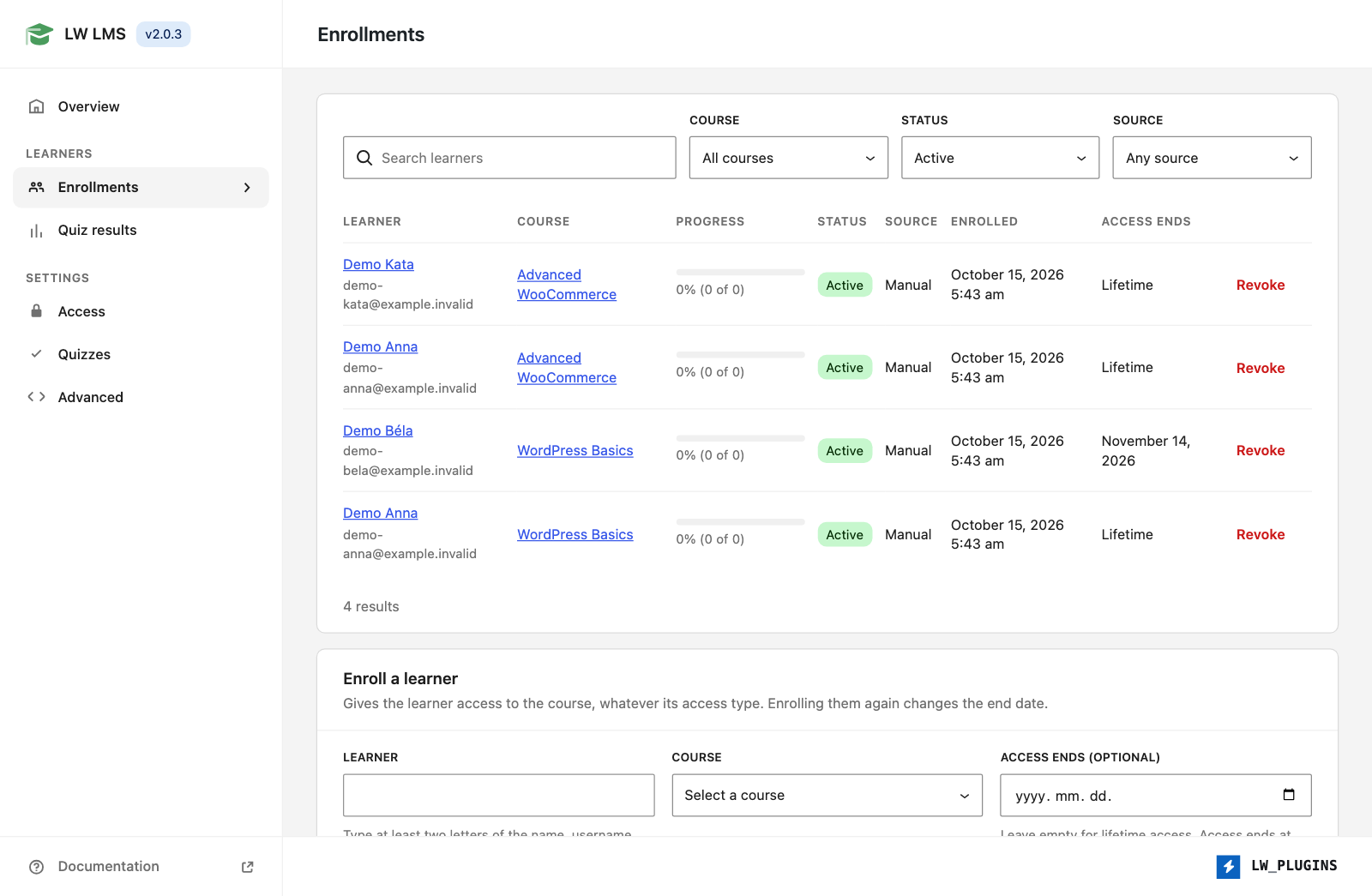Click the external link icon beside Documentation
The image size is (1372, 896).
tap(248, 867)
